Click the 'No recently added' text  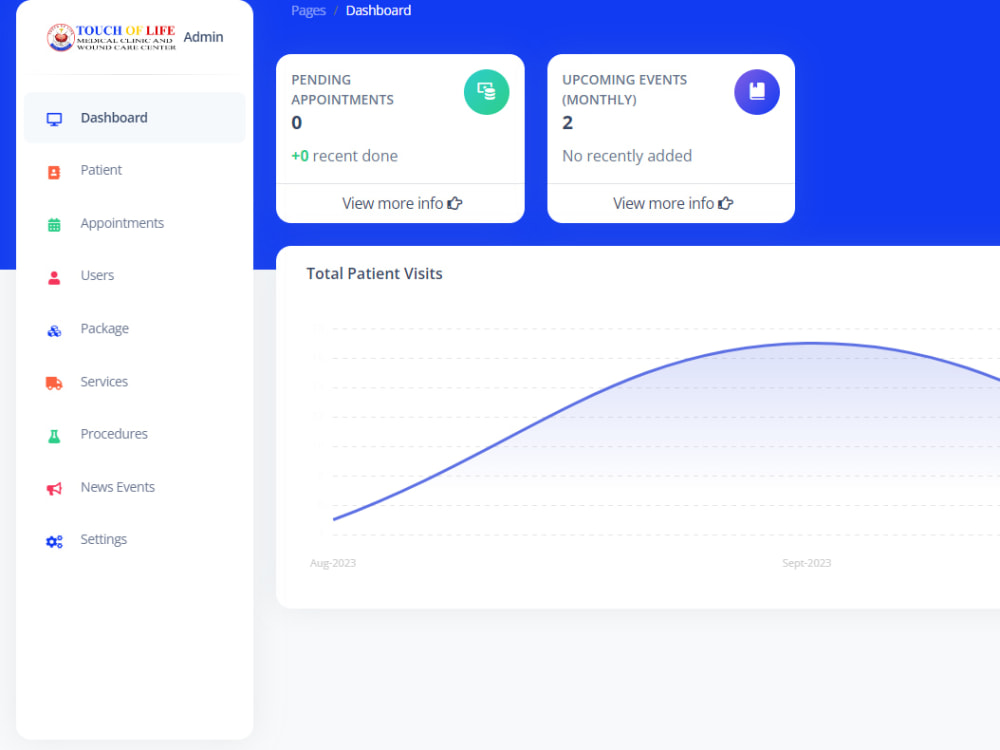click(x=627, y=156)
